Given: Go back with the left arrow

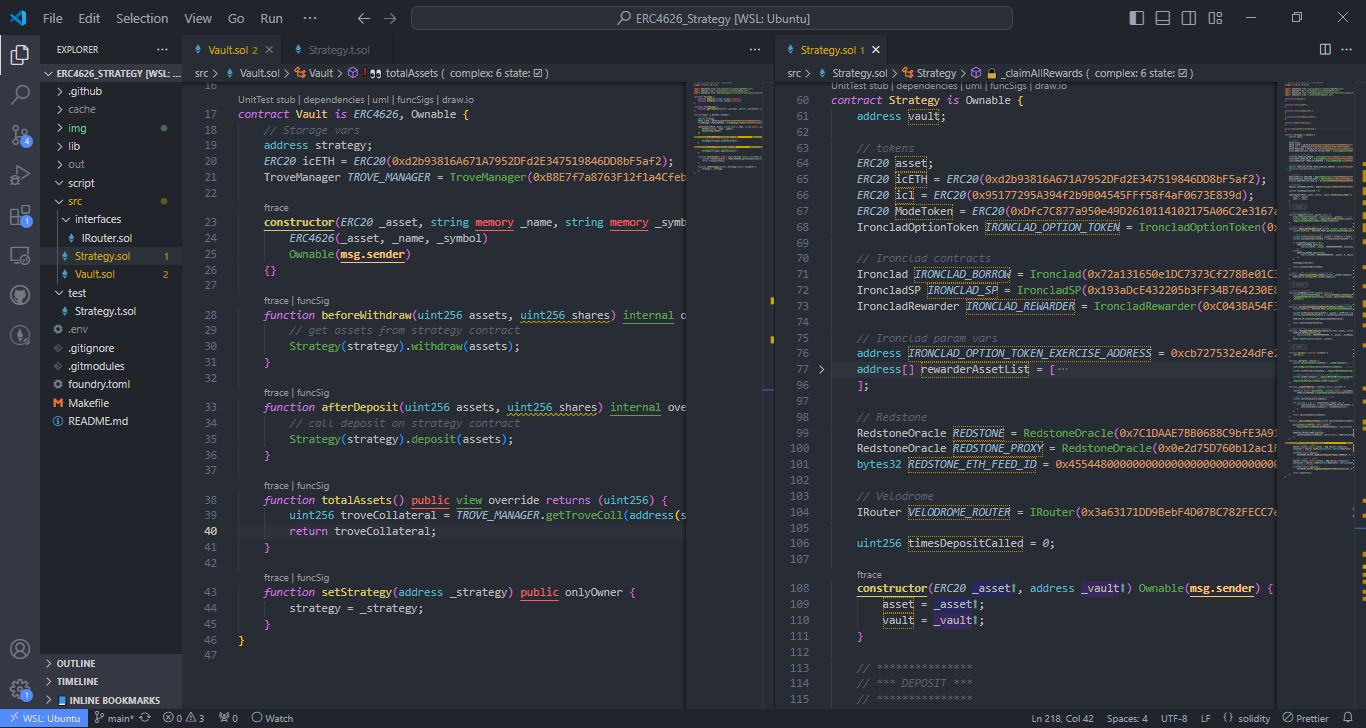Looking at the screenshot, I should (364, 18).
